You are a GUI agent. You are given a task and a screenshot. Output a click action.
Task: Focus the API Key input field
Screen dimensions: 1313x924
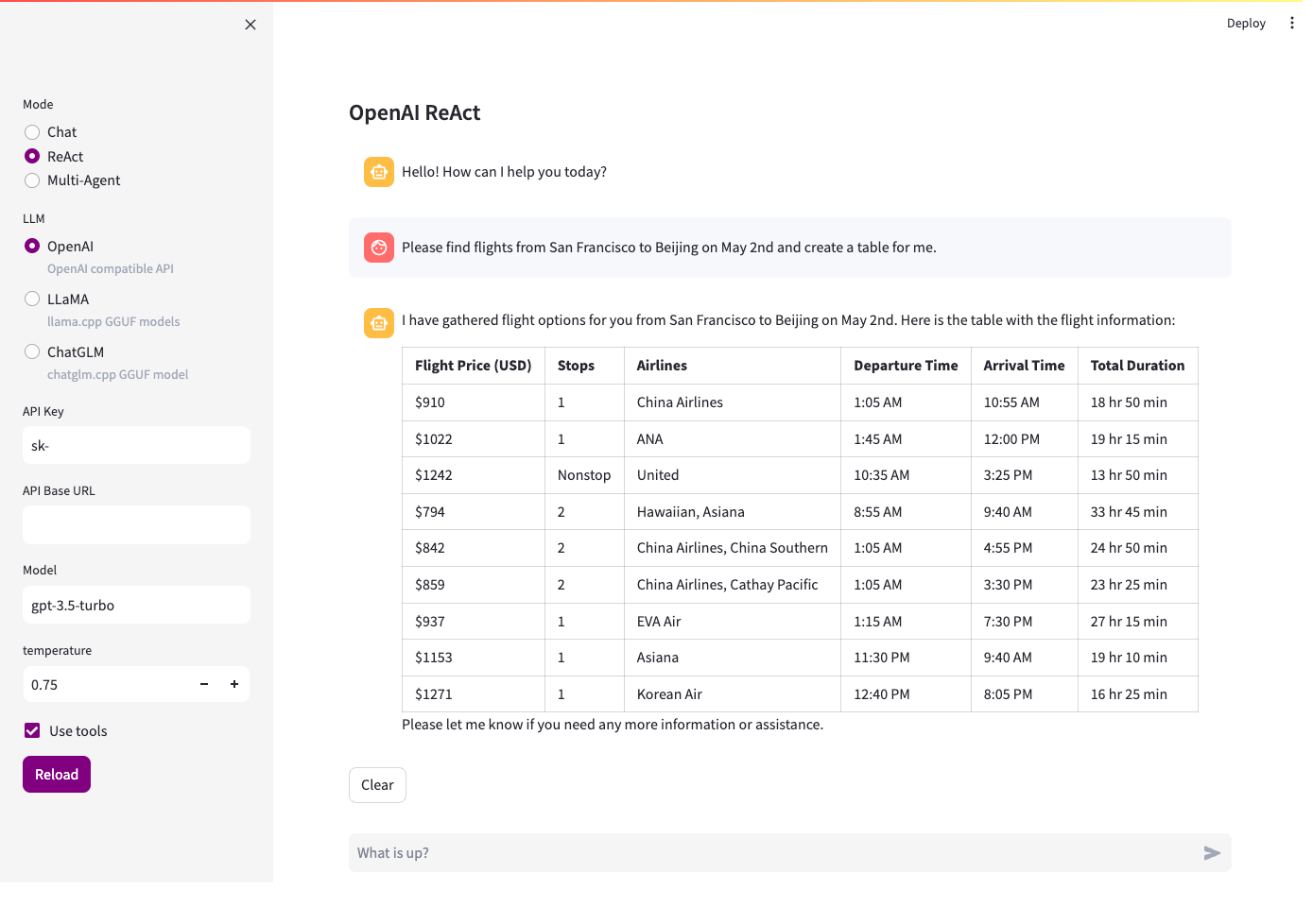(x=136, y=445)
